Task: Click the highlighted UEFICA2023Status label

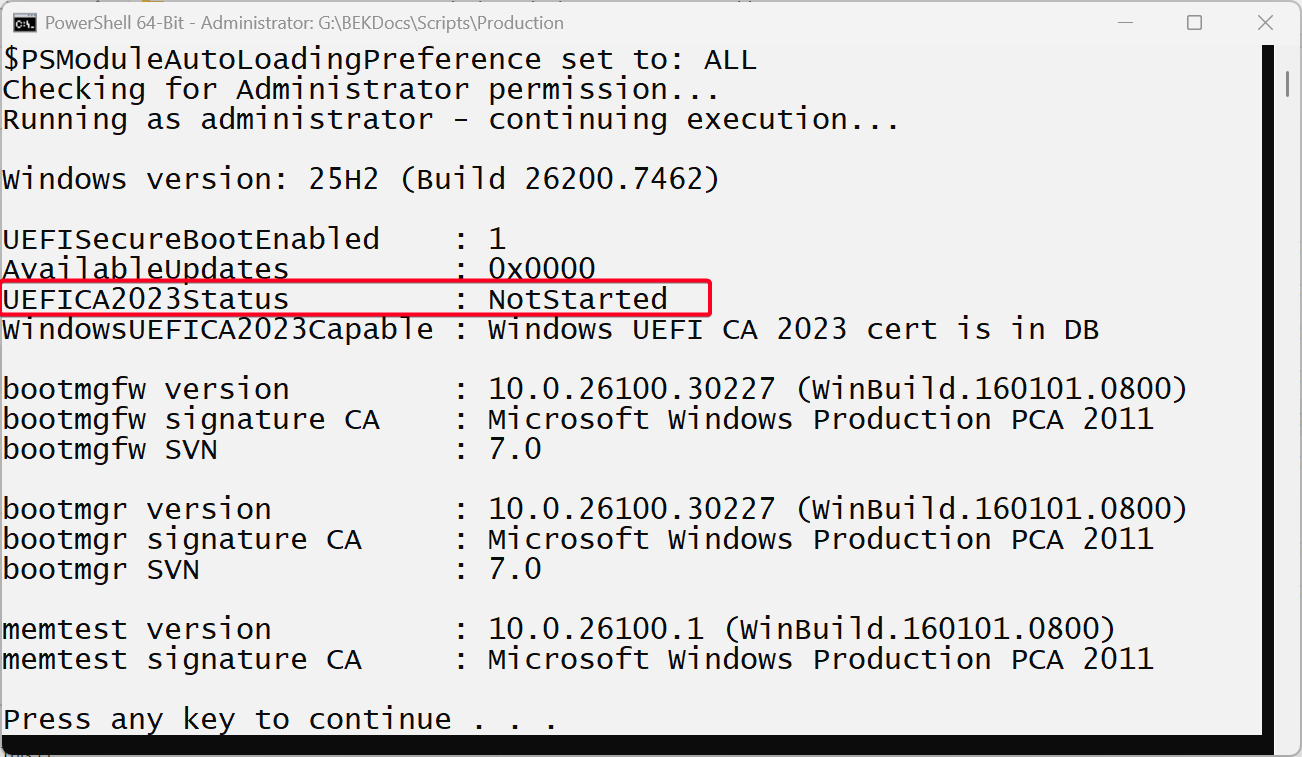Action: 146,299
